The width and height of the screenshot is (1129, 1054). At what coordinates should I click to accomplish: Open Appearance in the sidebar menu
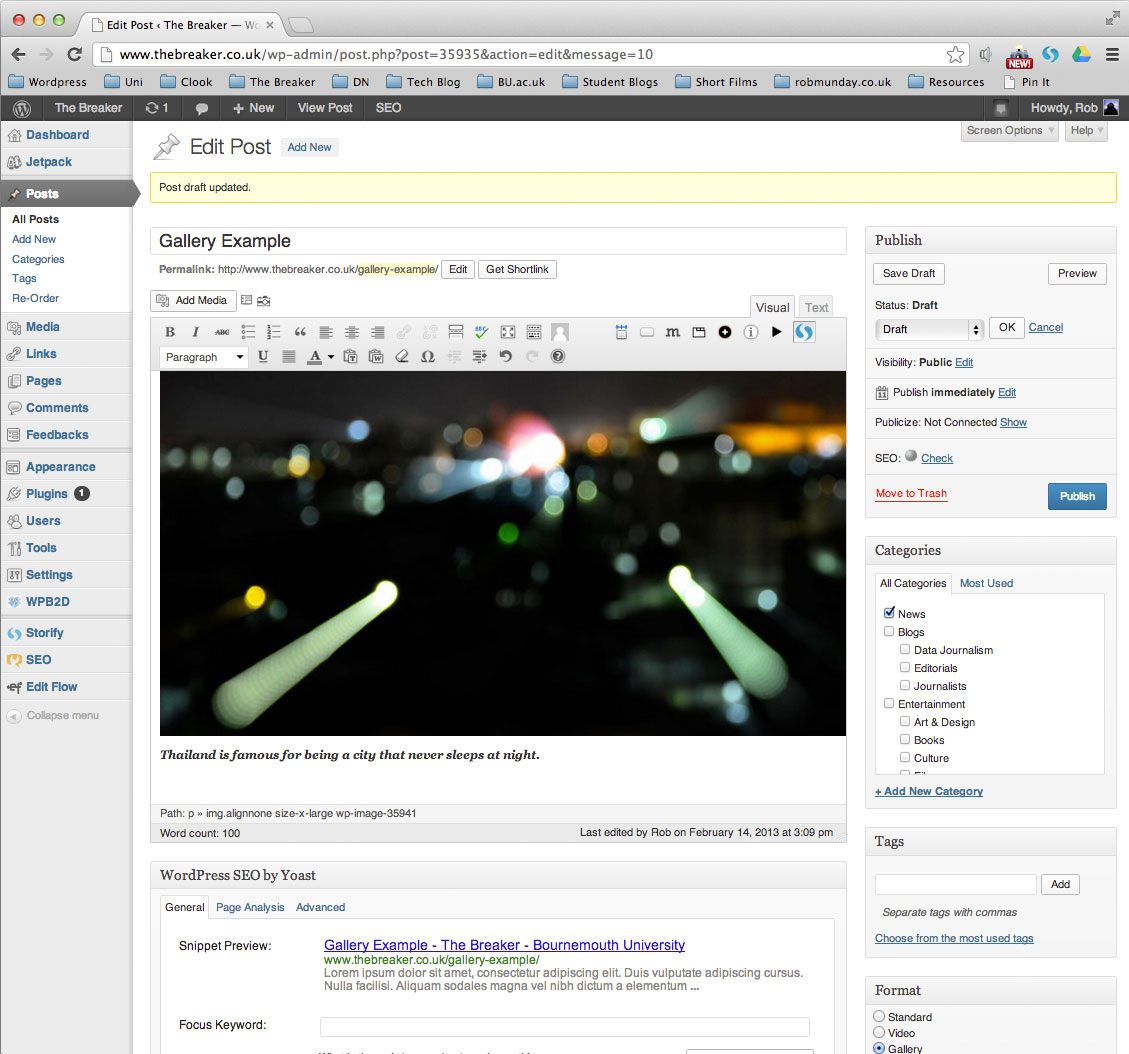(x=60, y=467)
